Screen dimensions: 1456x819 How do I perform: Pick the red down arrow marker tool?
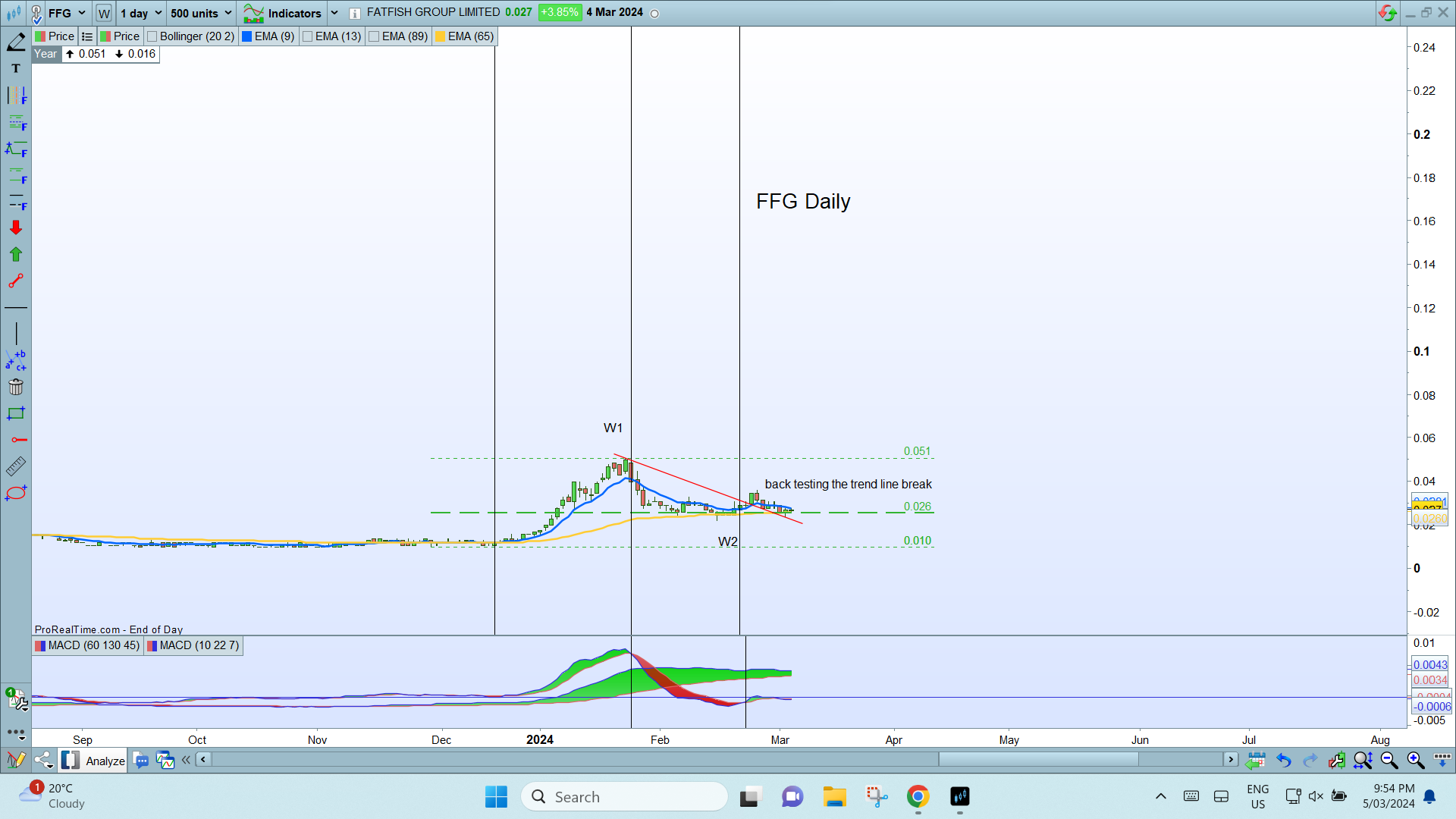[x=16, y=227]
